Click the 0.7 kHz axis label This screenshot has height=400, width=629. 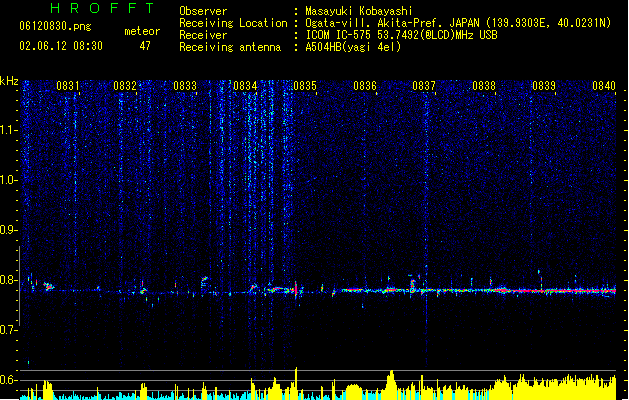click(9, 330)
